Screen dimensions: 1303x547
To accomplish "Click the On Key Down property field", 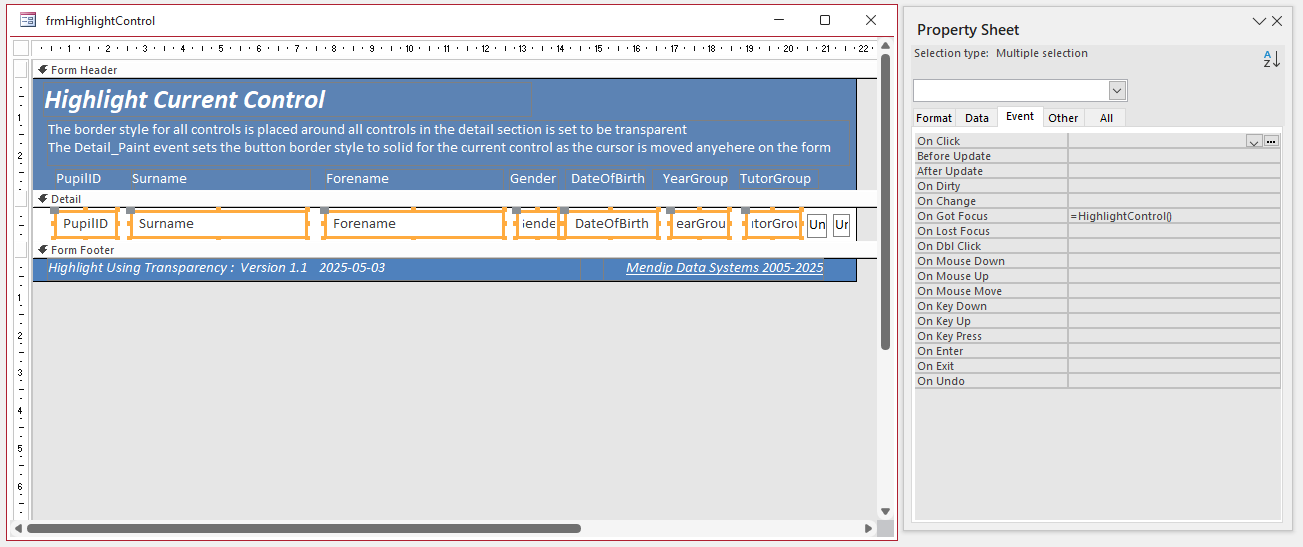I will pyautogui.click(x=1174, y=306).
